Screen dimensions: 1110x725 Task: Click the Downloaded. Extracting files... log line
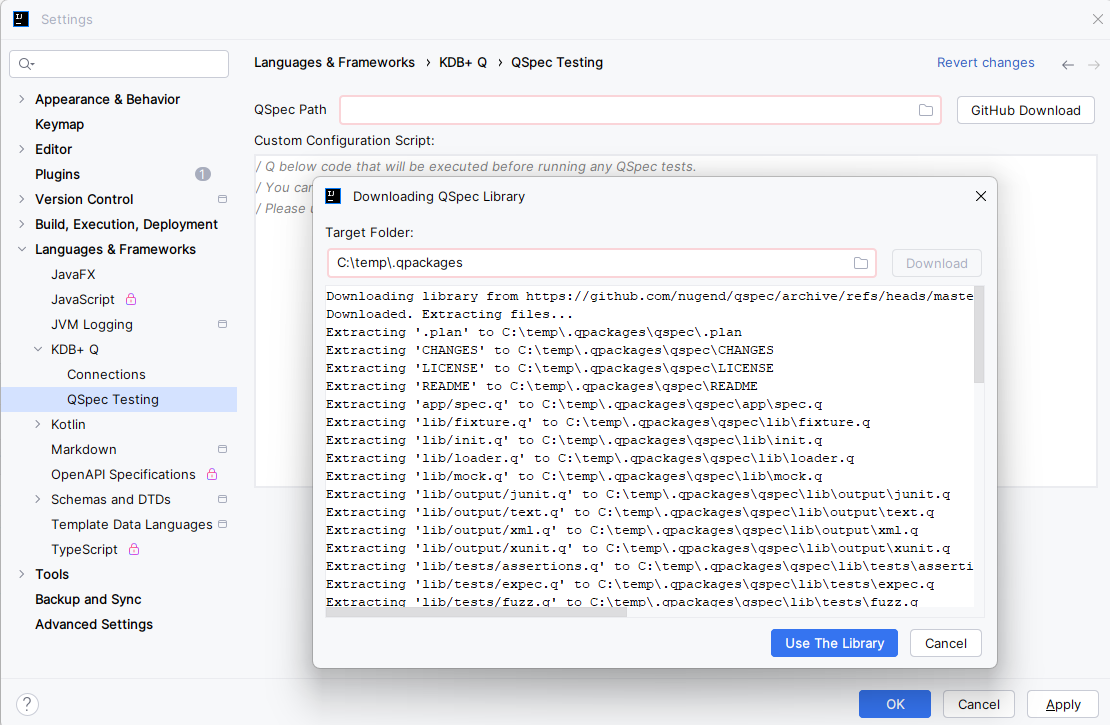450,314
